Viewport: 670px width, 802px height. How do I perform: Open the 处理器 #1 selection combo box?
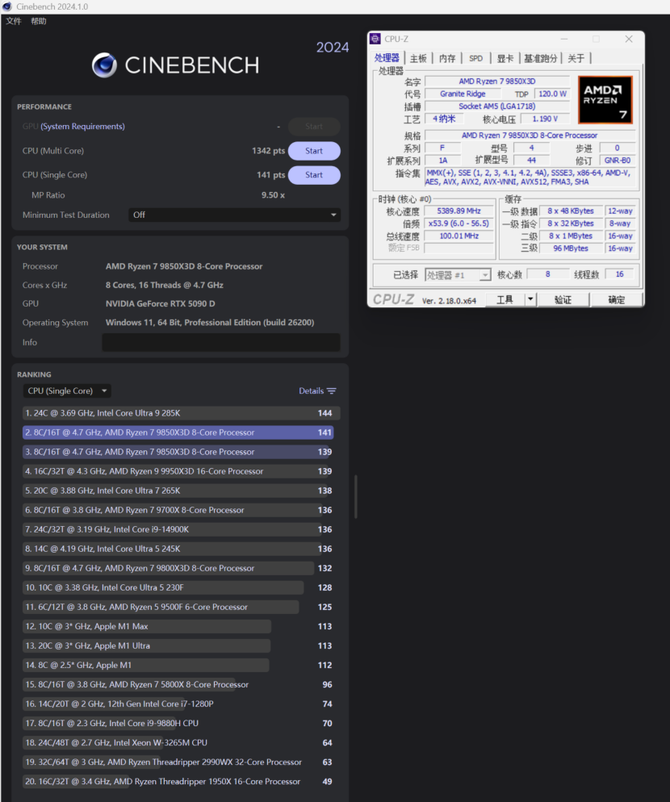coord(457,275)
